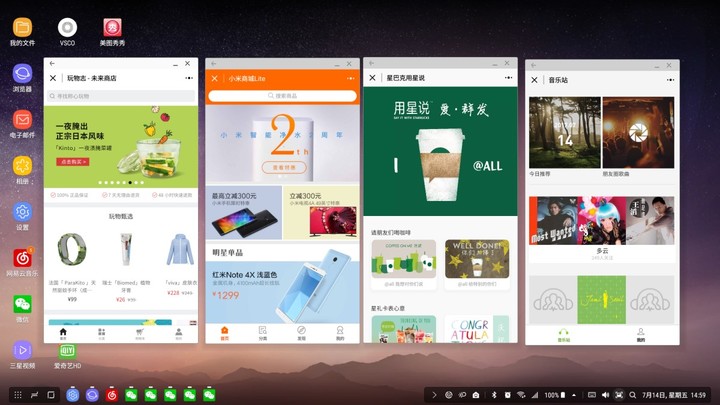Click the search field in the 玩物志 window

pos(121,96)
